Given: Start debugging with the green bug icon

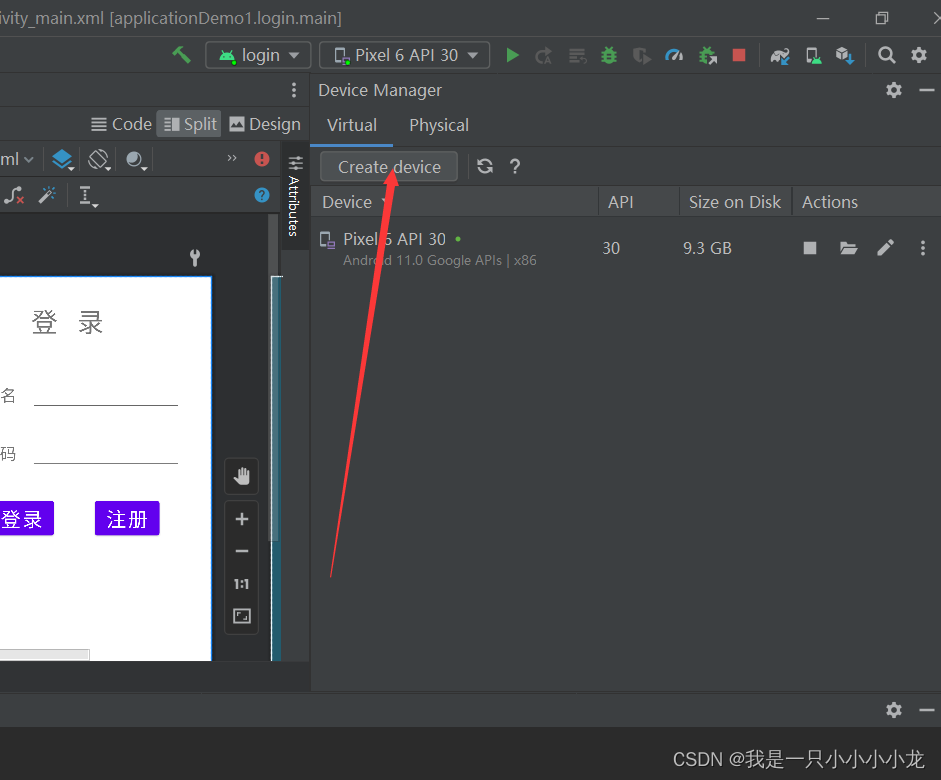Looking at the screenshot, I should (x=609, y=56).
